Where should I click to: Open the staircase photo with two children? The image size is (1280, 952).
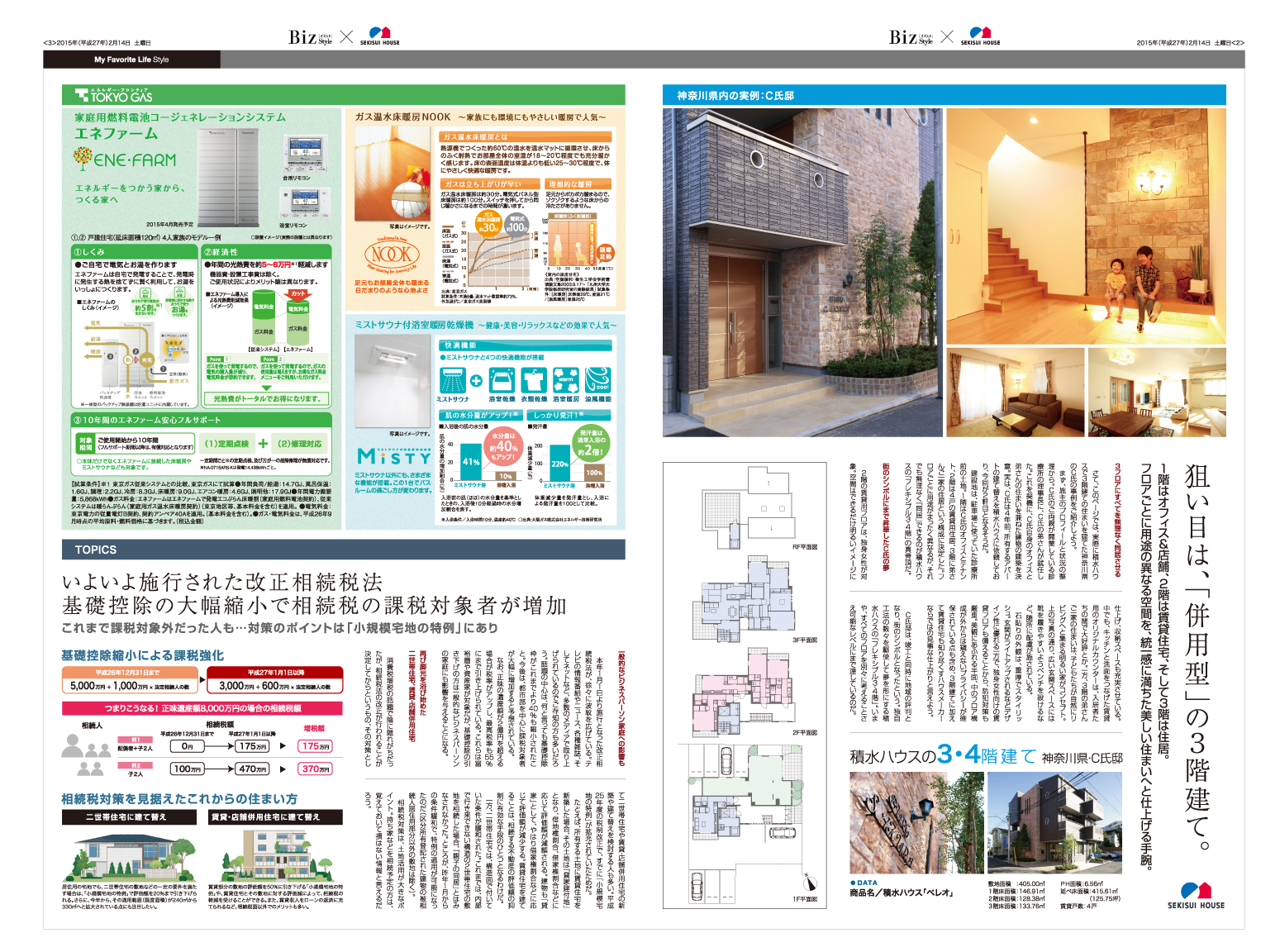(x=1086, y=226)
